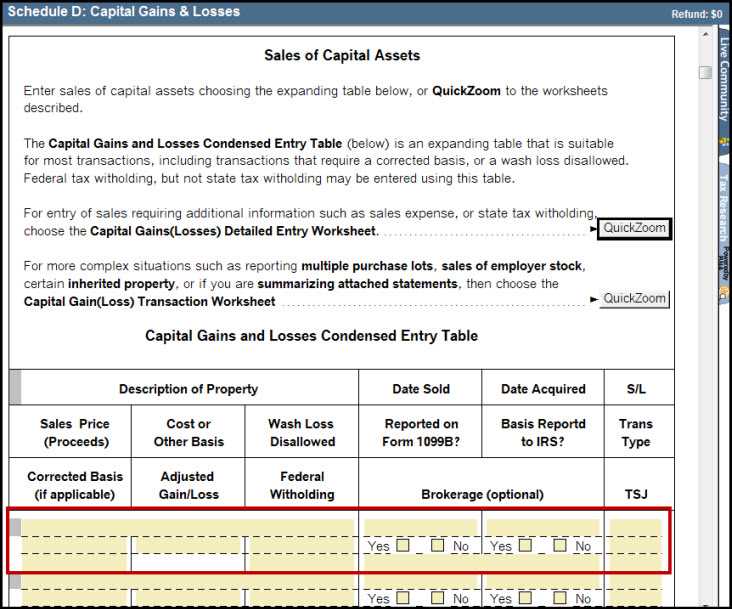Click the vertical scrollbar thumb
The height and width of the screenshot is (609, 732).
click(705, 73)
